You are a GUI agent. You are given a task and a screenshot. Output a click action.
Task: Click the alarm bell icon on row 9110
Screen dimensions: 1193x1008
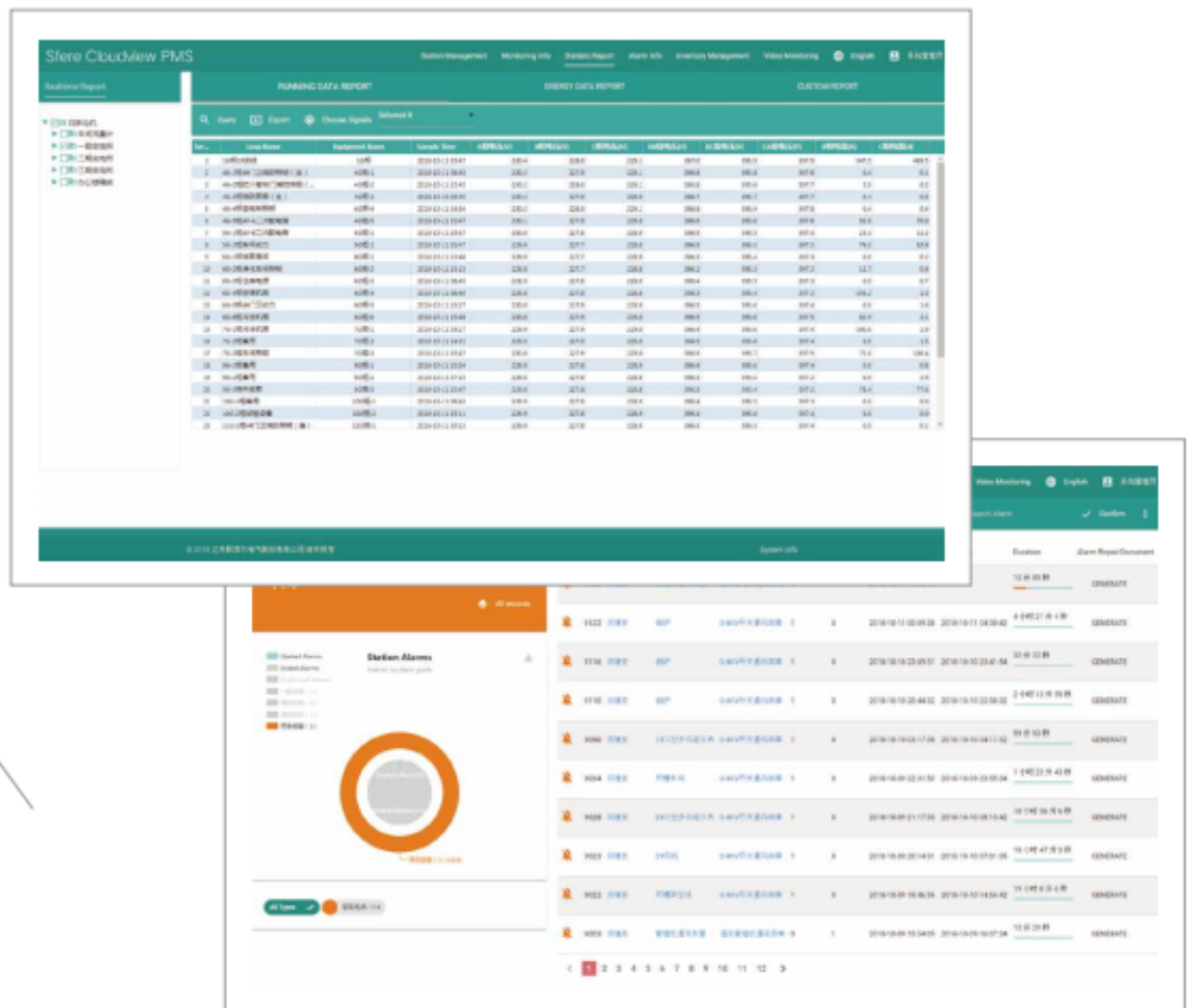[x=567, y=700]
